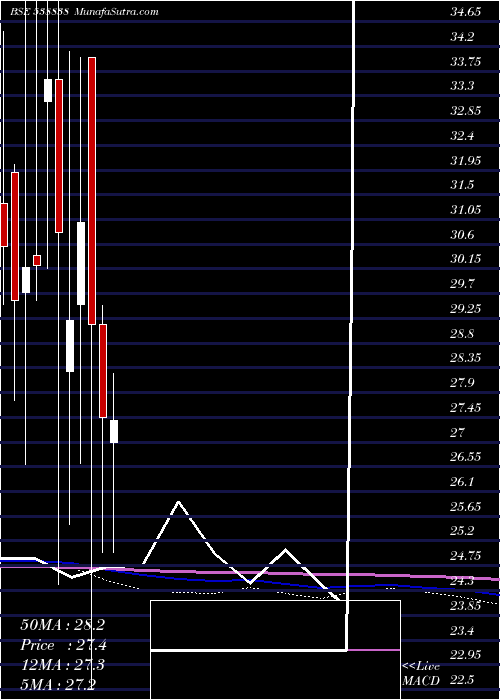Click the 50MA : 28.2 readout
The image size is (500, 700).
tap(62, 625)
